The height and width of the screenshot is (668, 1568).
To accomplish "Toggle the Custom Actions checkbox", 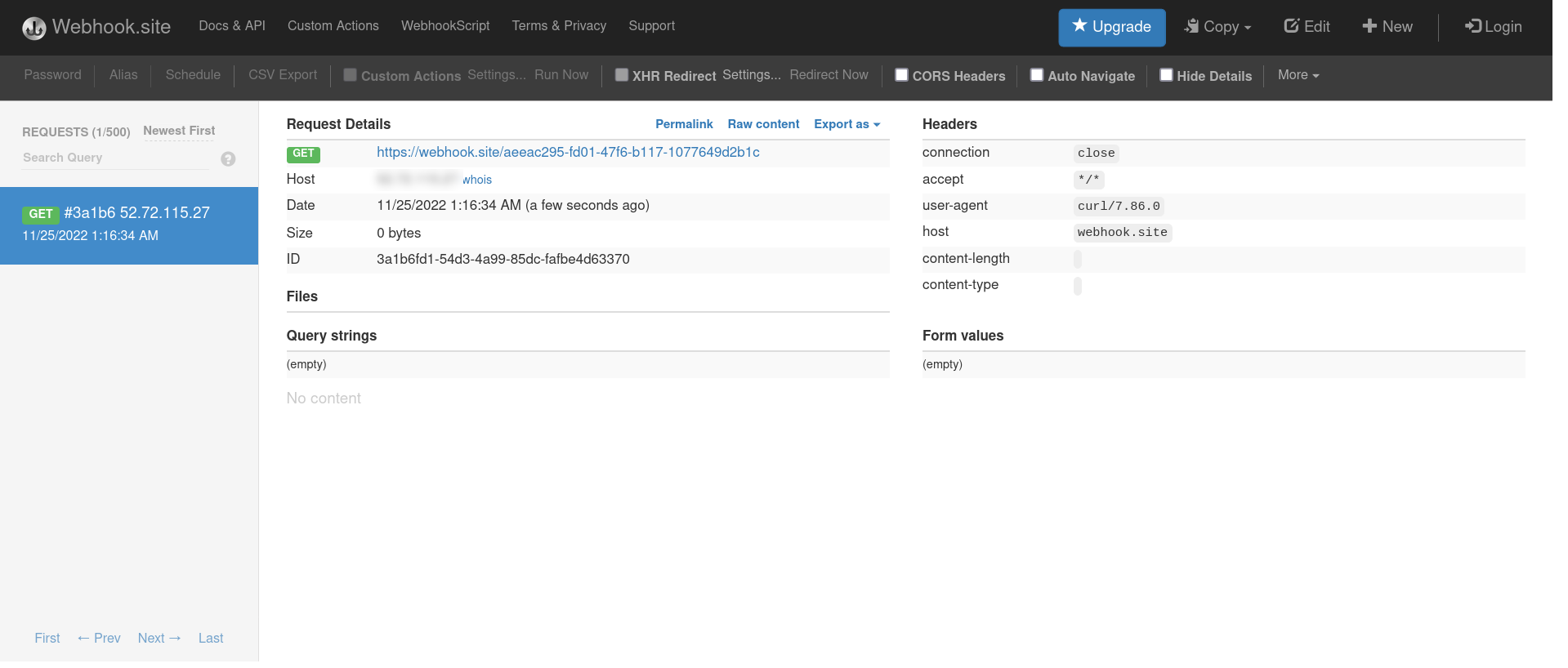I will (350, 75).
